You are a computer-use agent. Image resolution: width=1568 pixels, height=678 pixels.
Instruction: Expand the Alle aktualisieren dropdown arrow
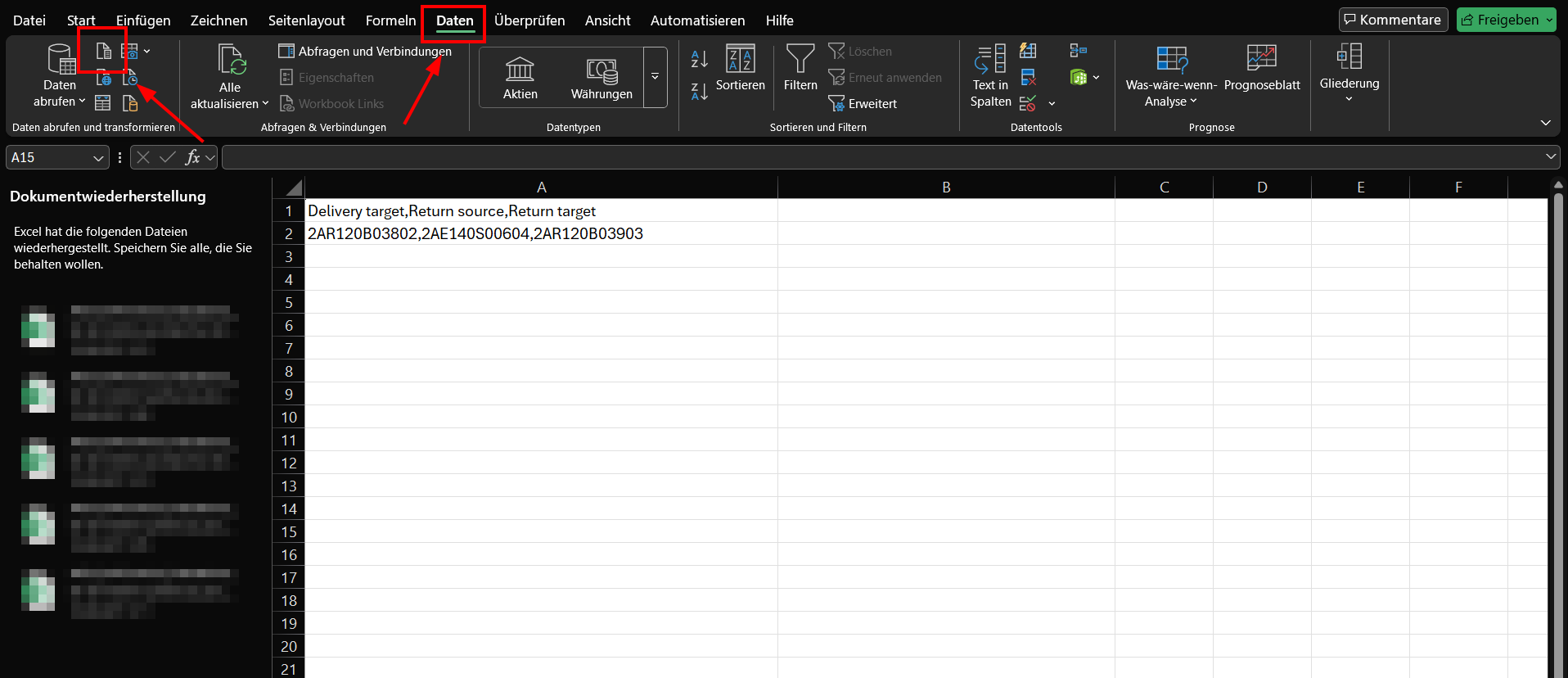click(265, 104)
